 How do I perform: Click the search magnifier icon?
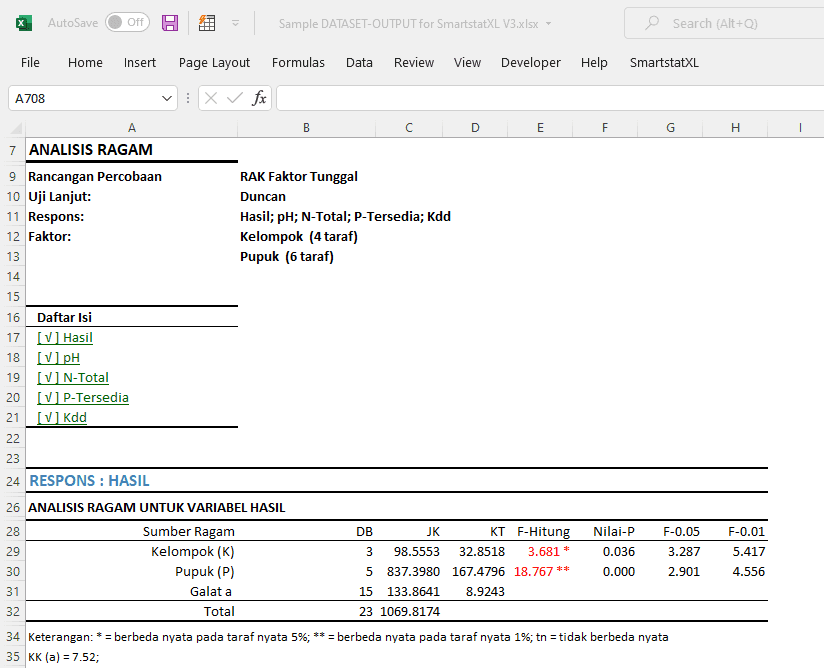(x=652, y=23)
